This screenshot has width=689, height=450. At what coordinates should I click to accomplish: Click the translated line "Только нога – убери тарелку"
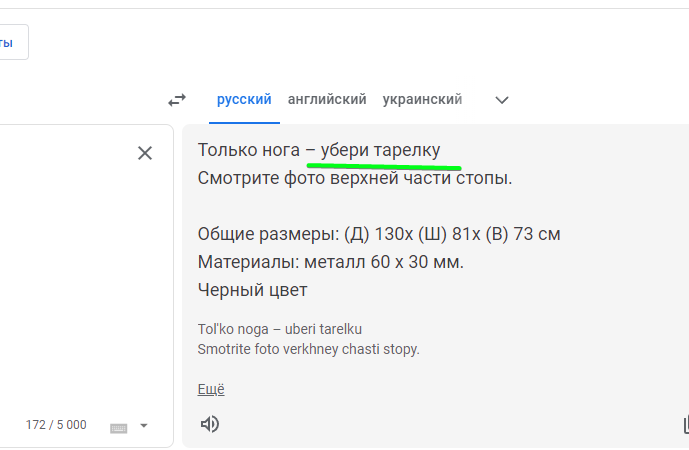click(x=319, y=150)
